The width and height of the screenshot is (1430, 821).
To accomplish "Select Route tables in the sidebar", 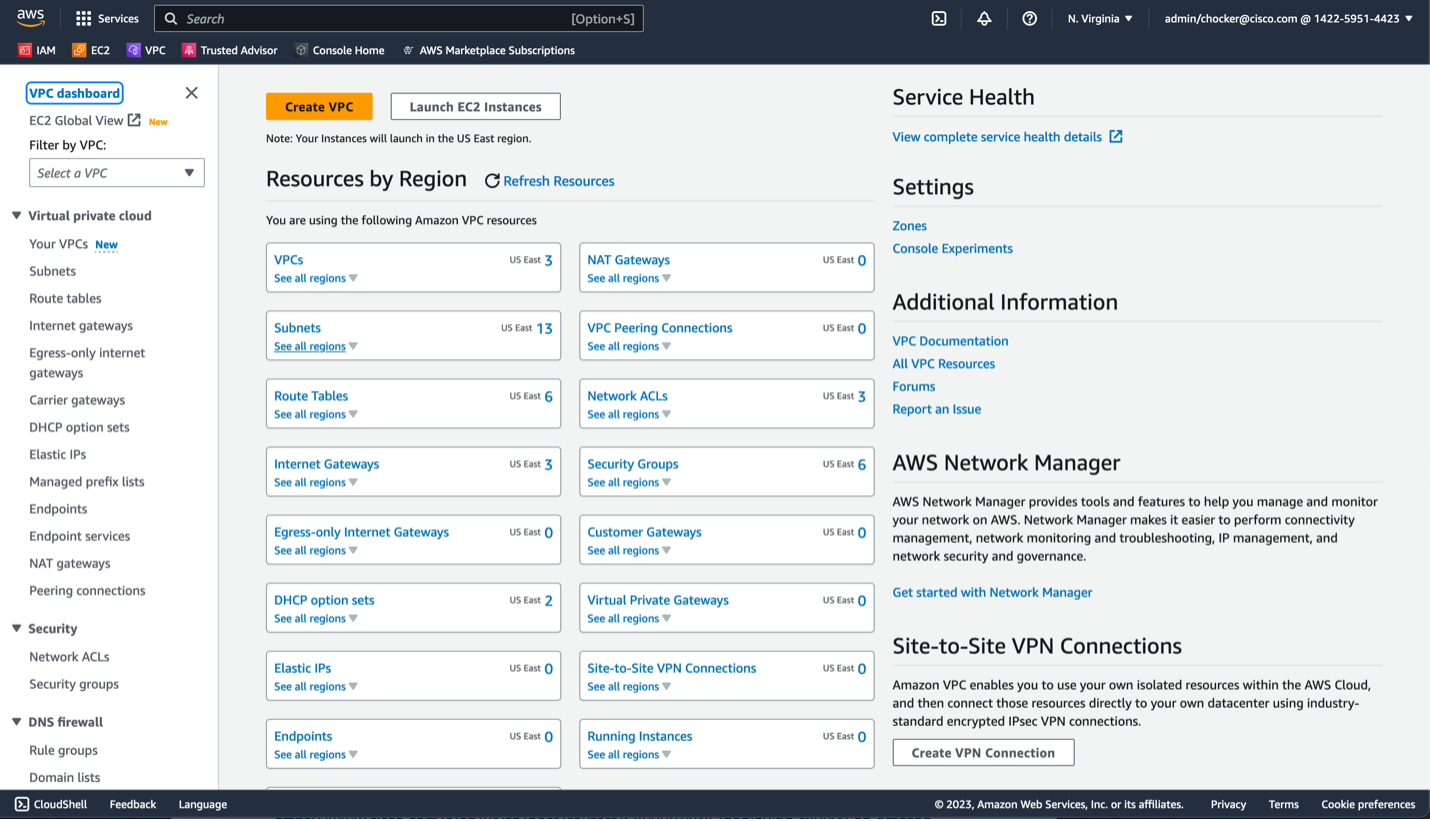I will coord(65,298).
